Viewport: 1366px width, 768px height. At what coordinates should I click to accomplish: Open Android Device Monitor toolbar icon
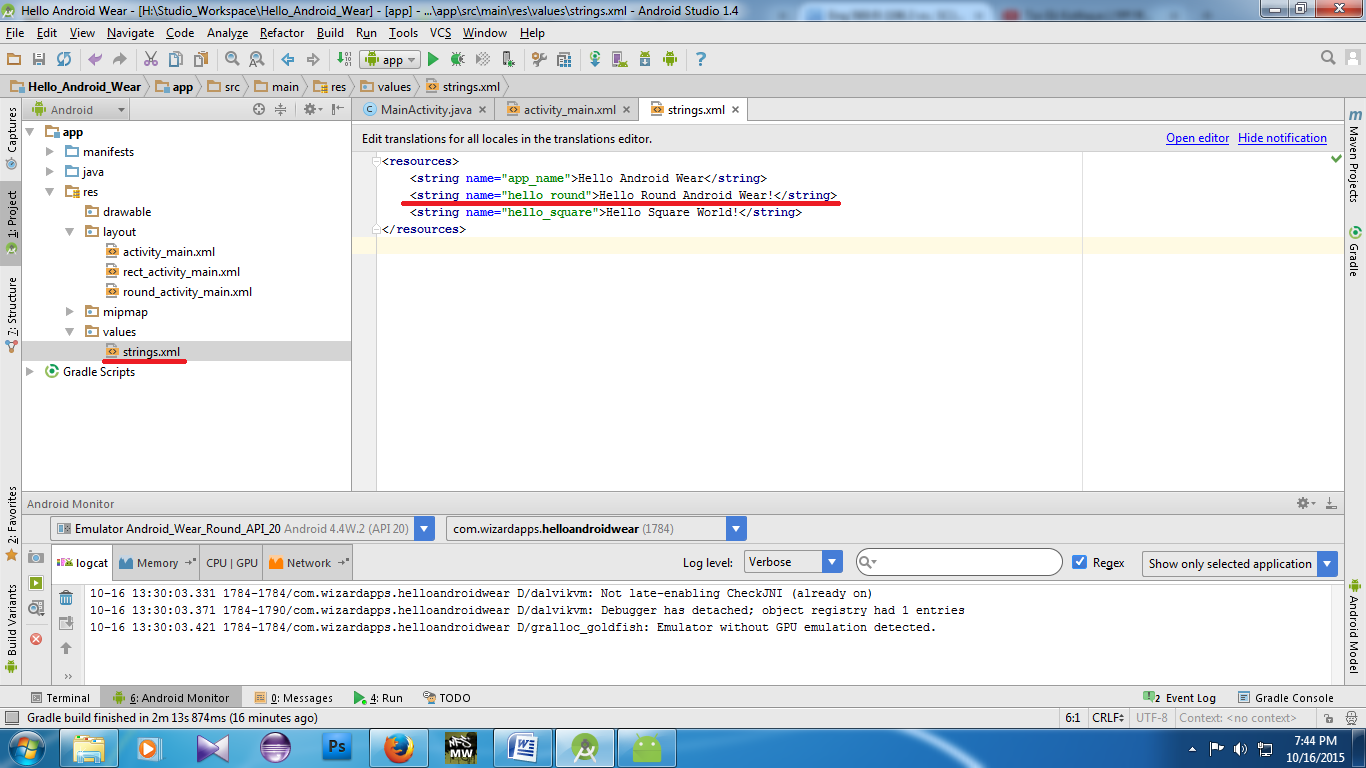tap(670, 59)
